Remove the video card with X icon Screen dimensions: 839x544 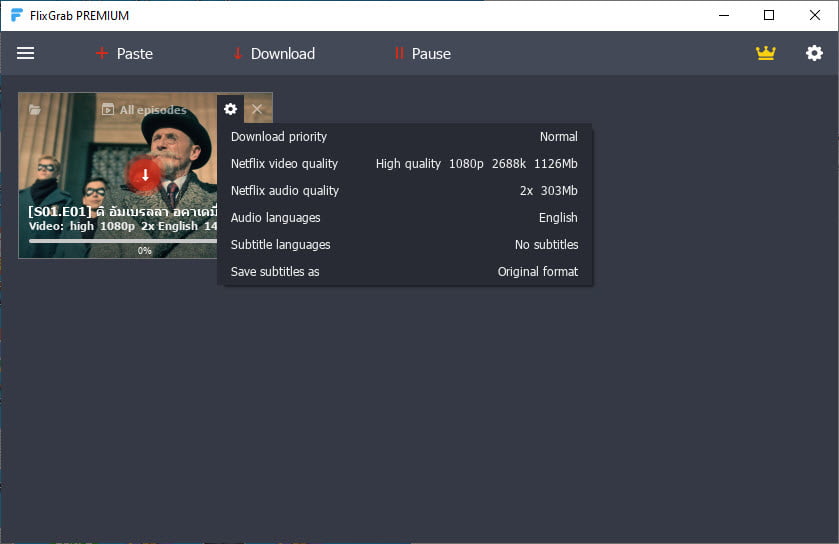[x=257, y=109]
